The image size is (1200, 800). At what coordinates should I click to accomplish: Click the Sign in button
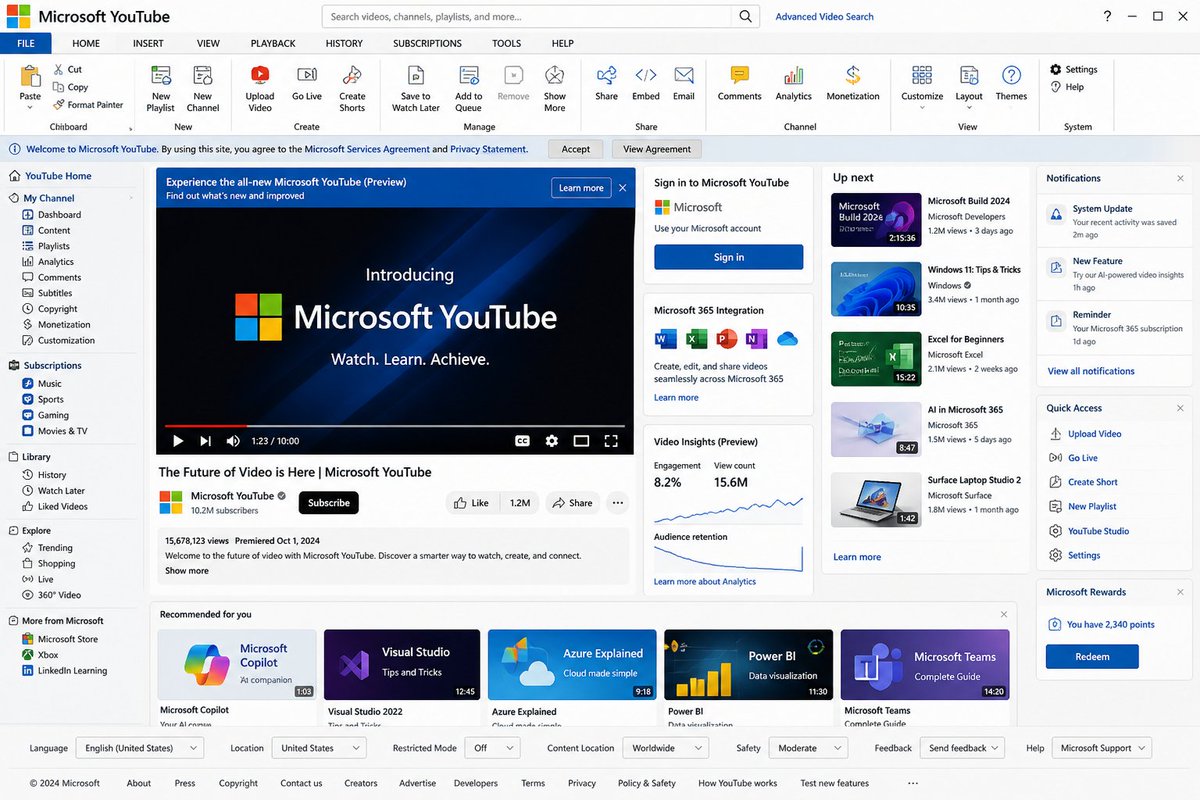(728, 257)
